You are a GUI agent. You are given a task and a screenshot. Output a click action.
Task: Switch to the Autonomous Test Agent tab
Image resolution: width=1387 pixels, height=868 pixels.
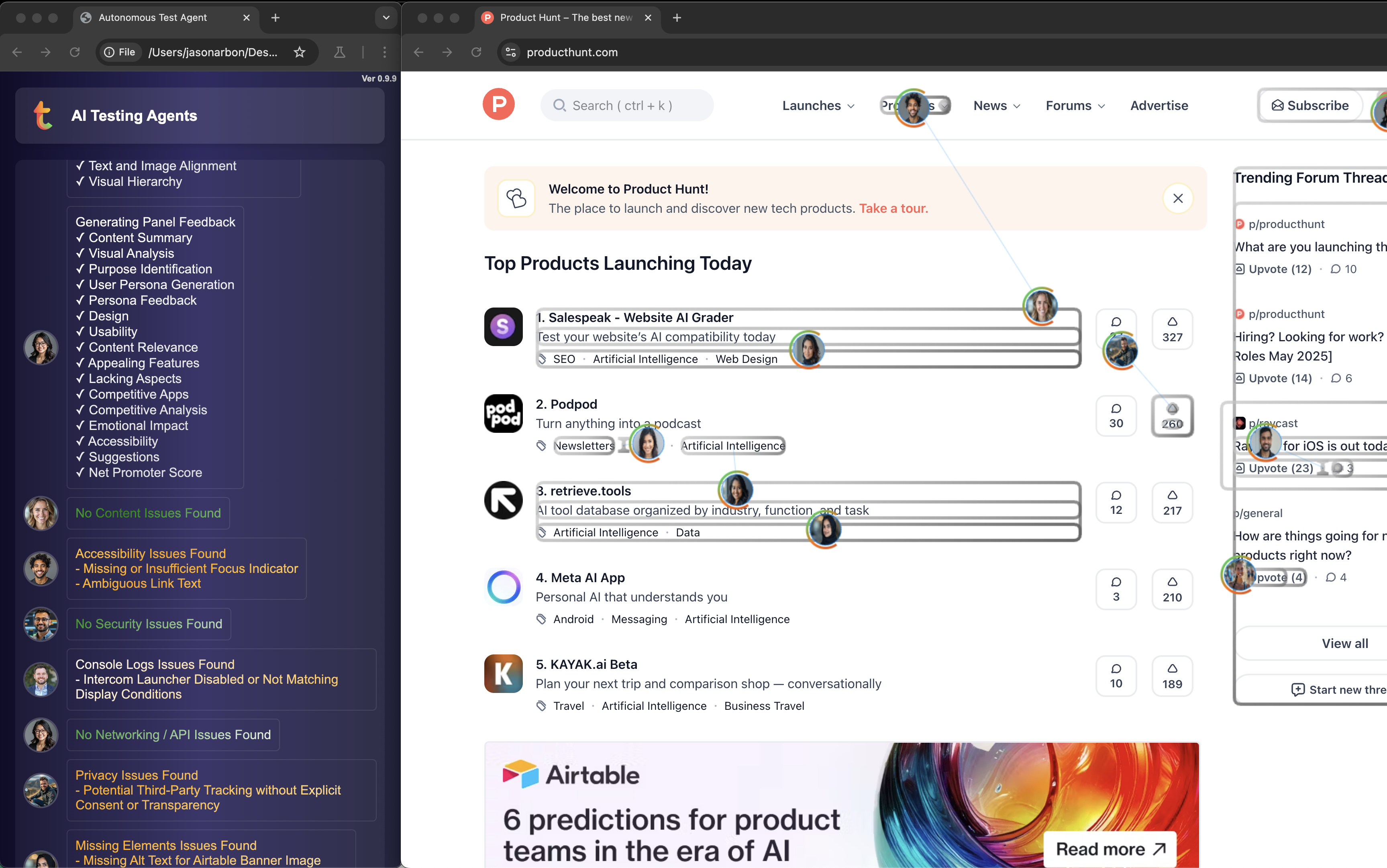pos(153,18)
